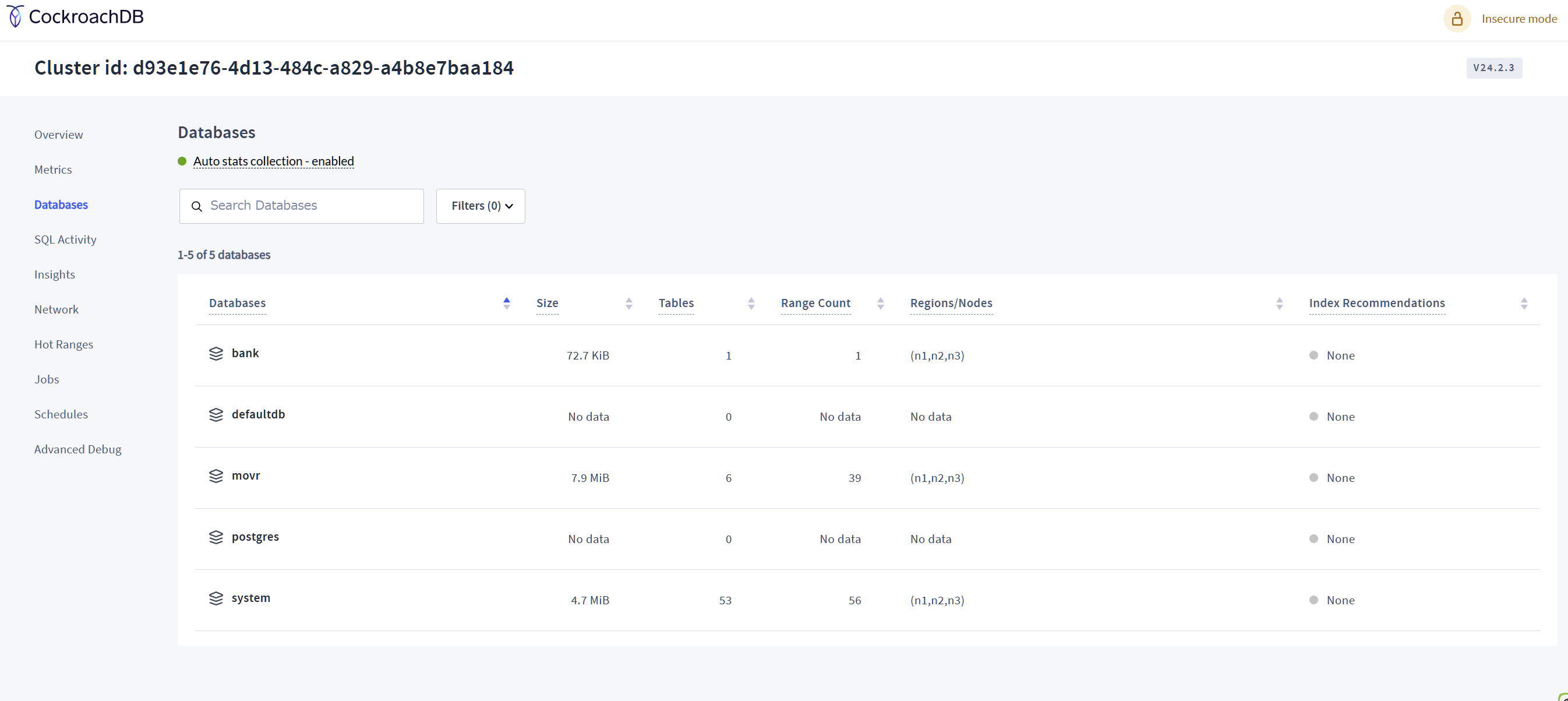The image size is (1568, 701).
Task: Click the defaultdb database stack icon
Action: tap(216, 415)
